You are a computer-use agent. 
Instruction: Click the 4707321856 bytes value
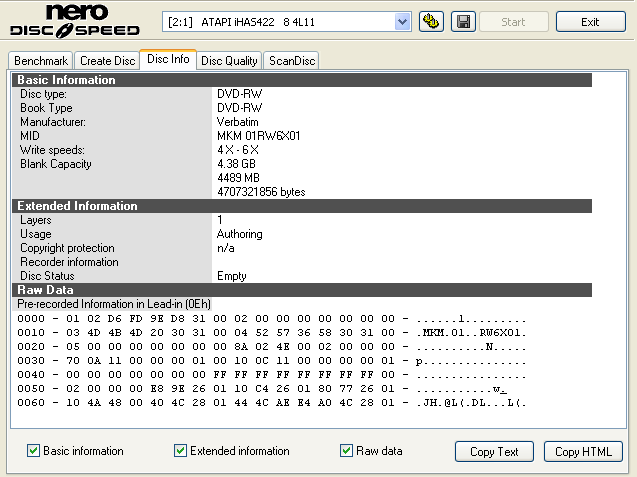click(261, 192)
